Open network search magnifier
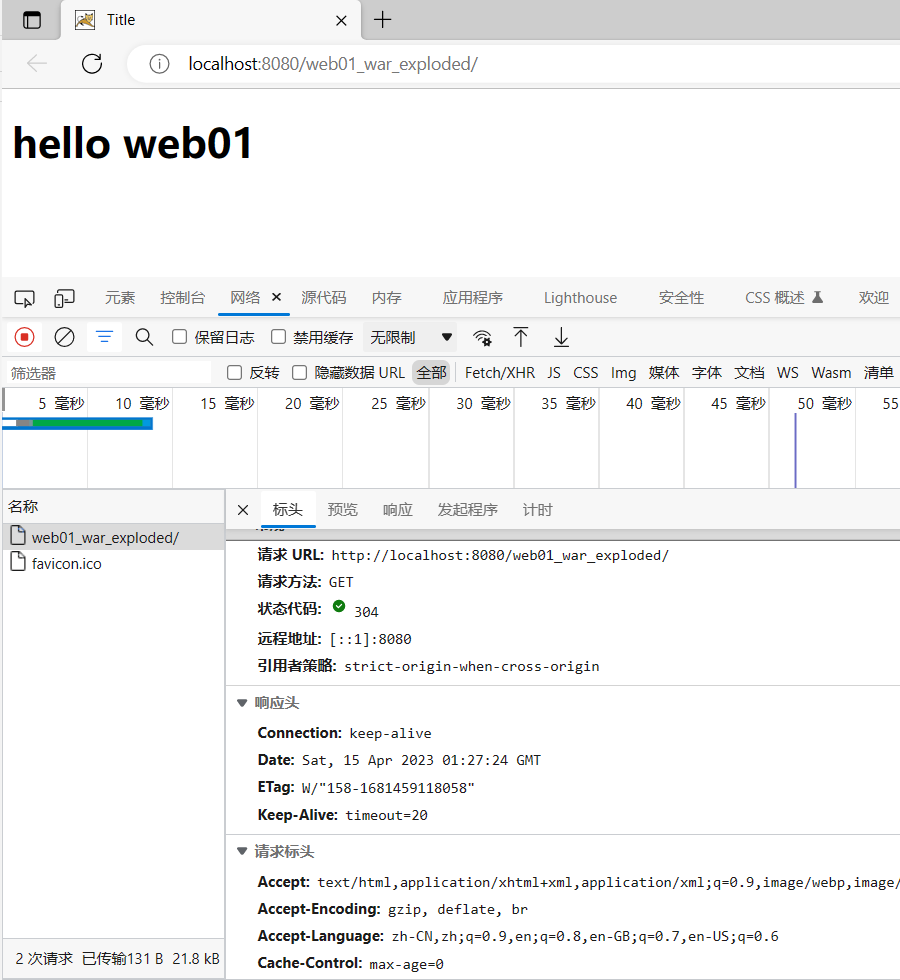The width and height of the screenshot is (900, 980). pos(144,337)
